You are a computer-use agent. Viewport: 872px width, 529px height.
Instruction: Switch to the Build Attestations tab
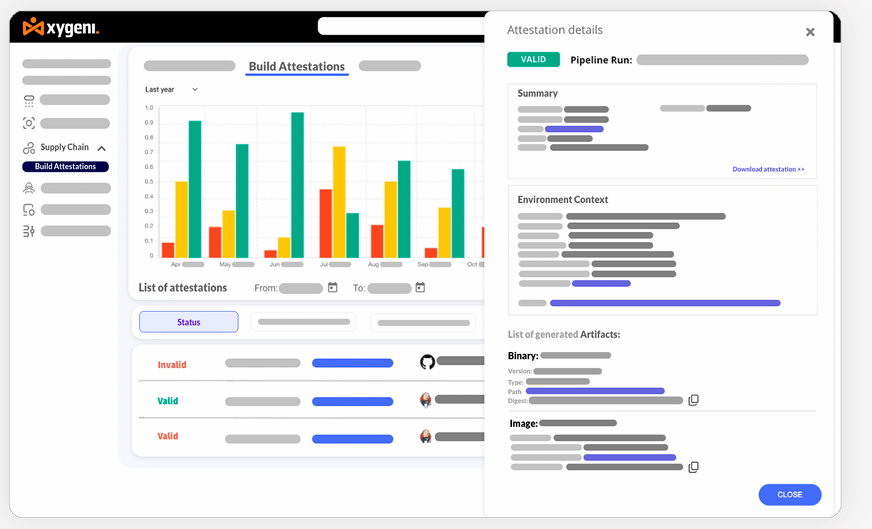(296, 67)
